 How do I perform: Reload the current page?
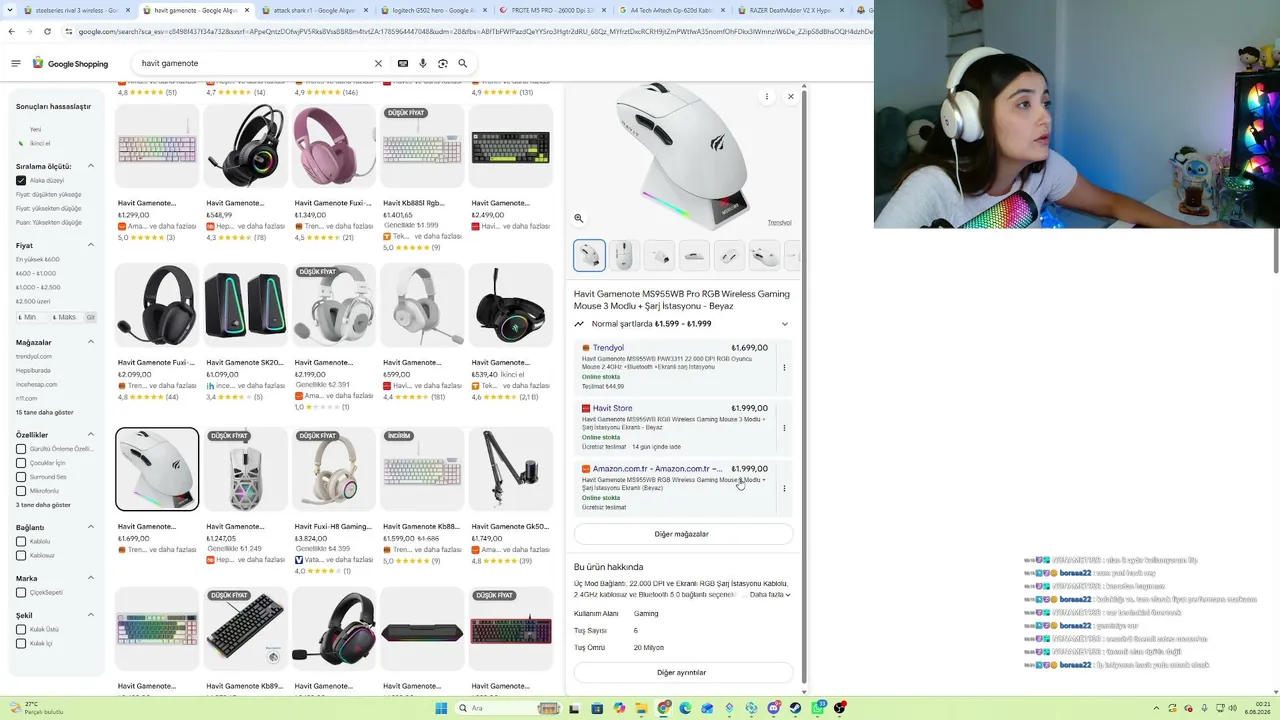[48, 31]
